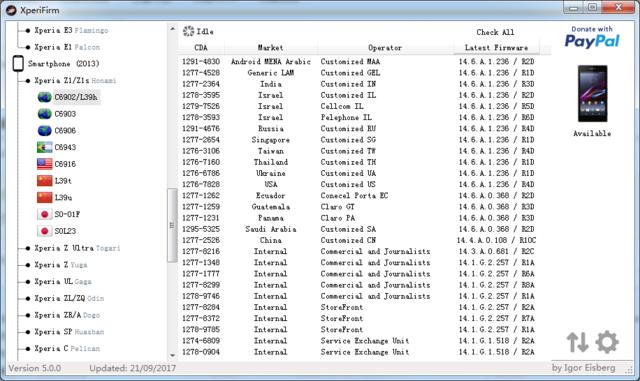Viewport: 640px width, 381px height.
Task: Select the C6903 model label
Action: pos(65,114)
